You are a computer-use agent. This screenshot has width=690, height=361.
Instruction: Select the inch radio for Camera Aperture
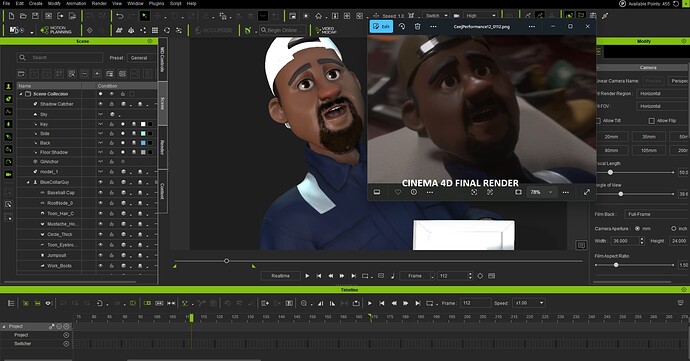pos(673,229)
